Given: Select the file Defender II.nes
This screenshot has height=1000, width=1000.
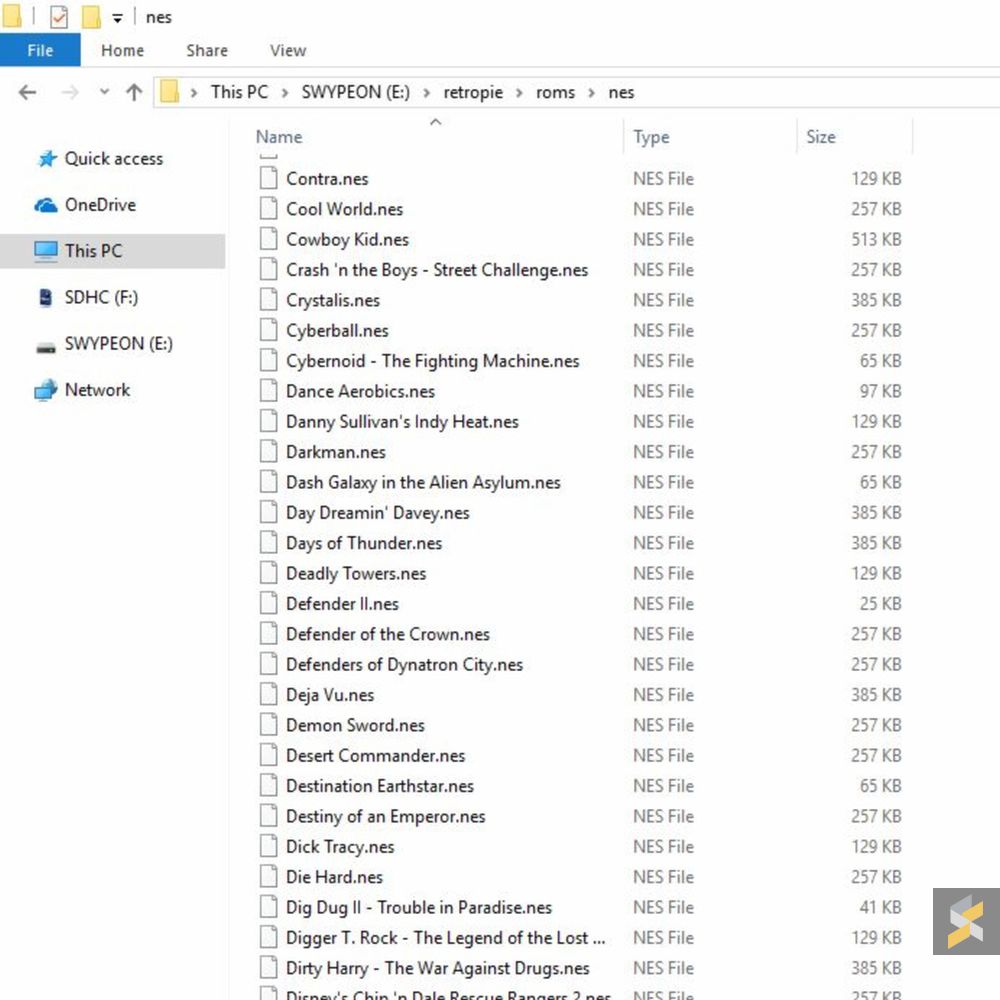Looking at the screenshot, I should [342, 603].
